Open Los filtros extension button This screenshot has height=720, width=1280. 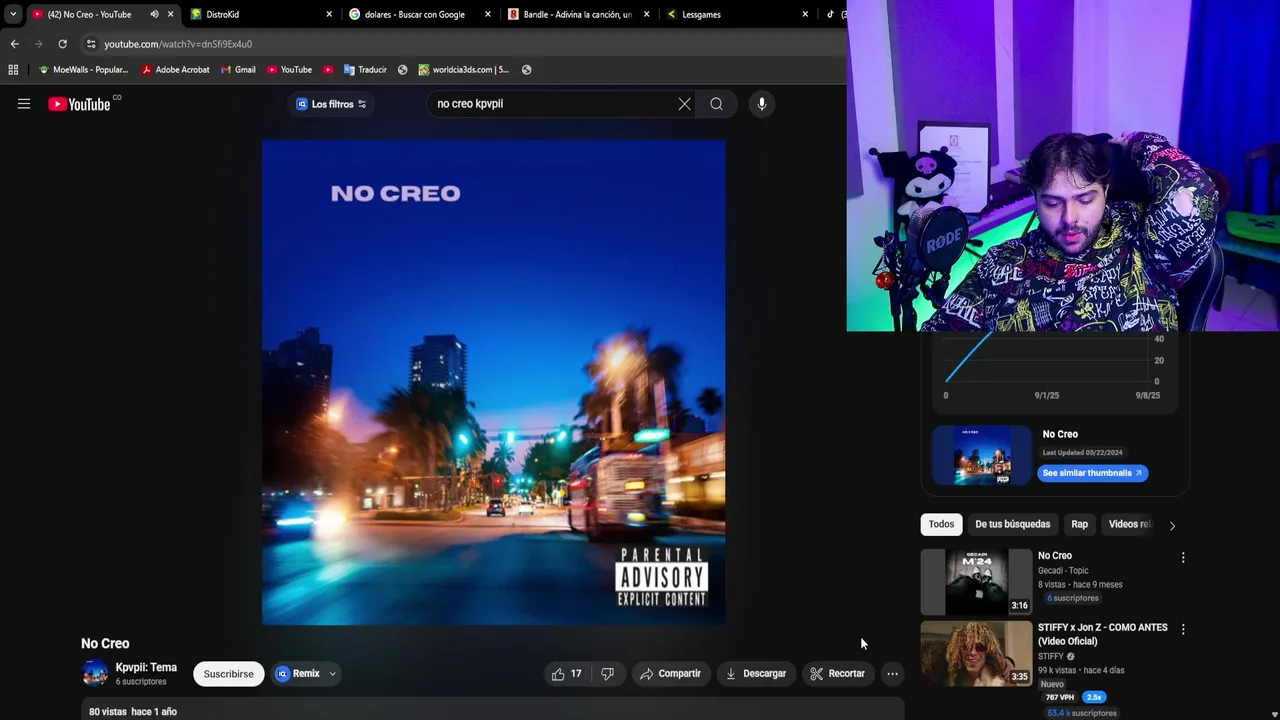click(331, 104)
